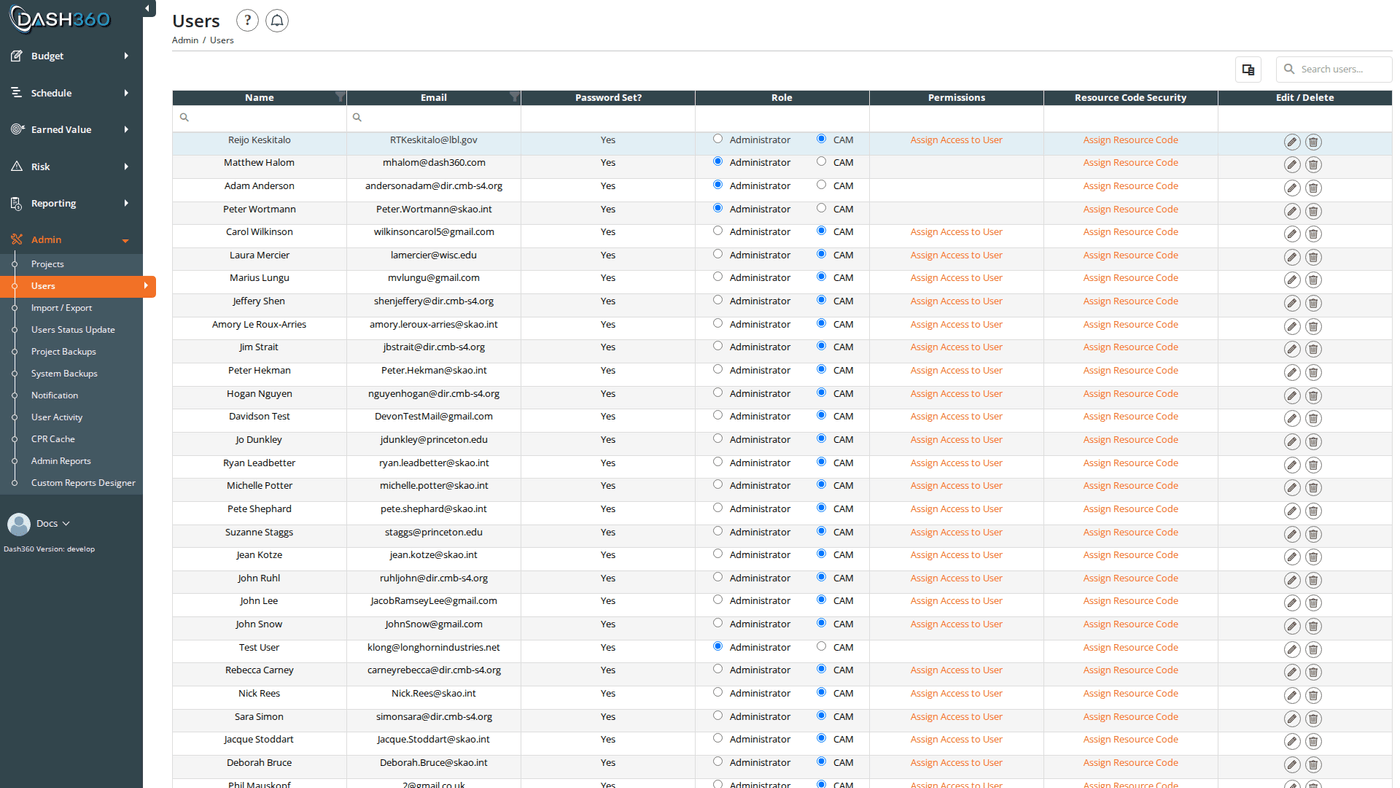Edit user Michelle Potter with pencil icon

coord(1292,487)
